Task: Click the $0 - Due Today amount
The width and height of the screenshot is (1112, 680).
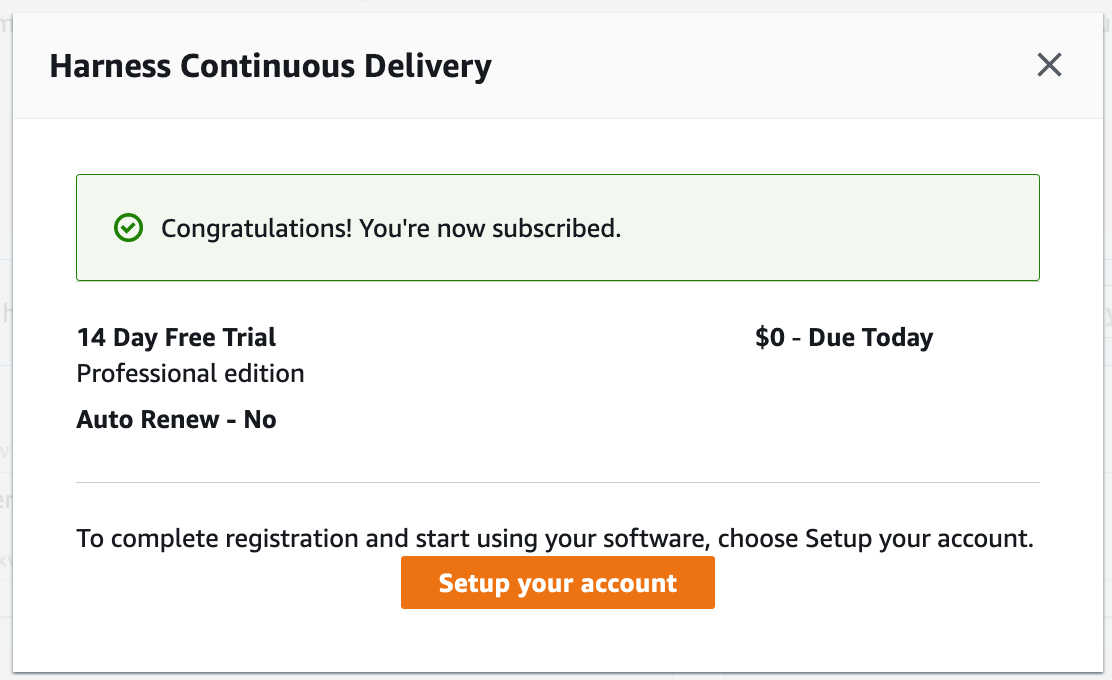Action: click(844, 338)
